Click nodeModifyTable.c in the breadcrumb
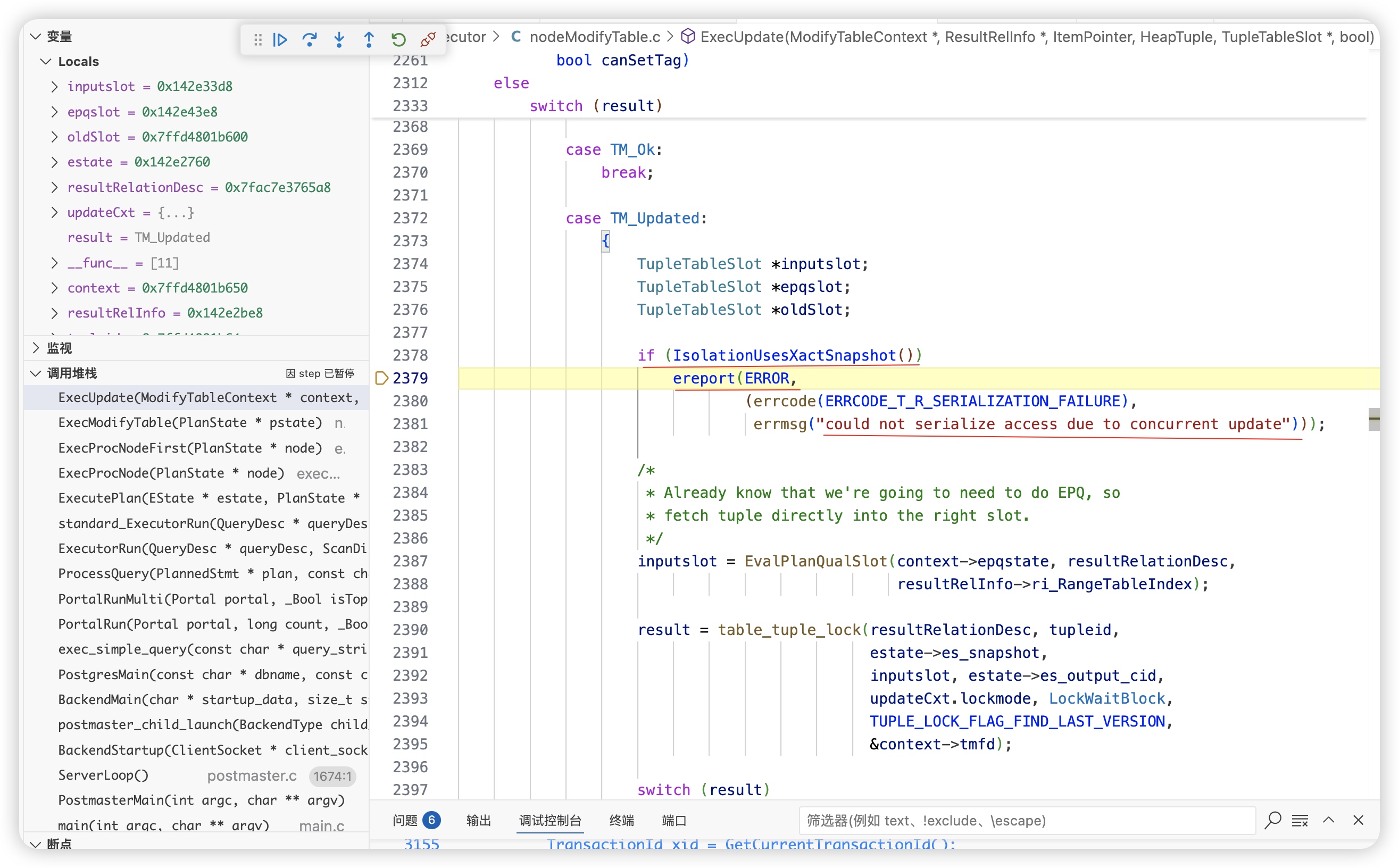This screenshot has height=868, width=1399. [x=594, y=37]
